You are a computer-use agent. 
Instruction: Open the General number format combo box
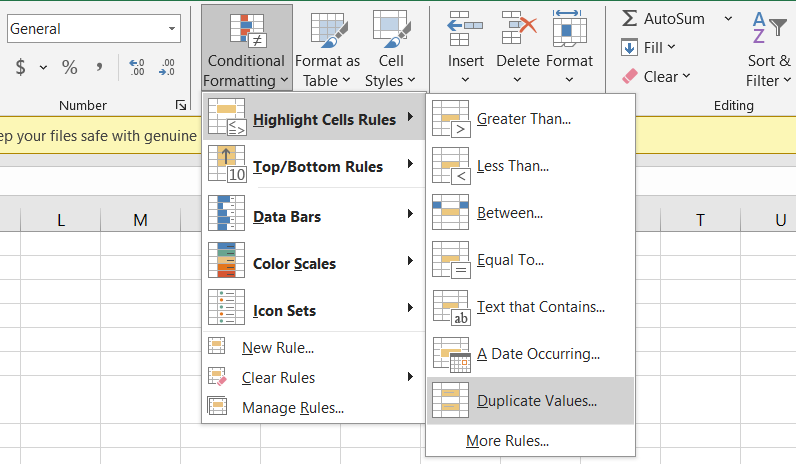point(94,28)
